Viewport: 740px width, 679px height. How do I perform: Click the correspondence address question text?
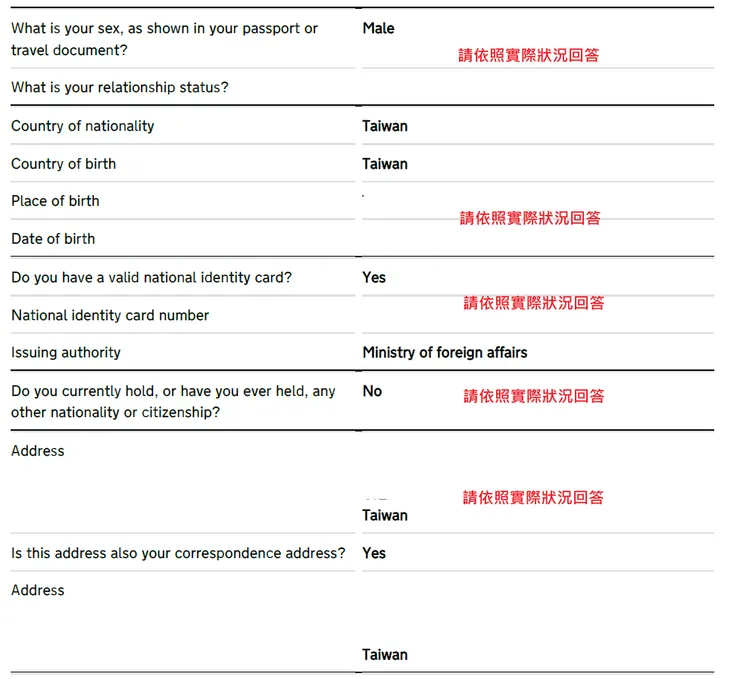178,553
